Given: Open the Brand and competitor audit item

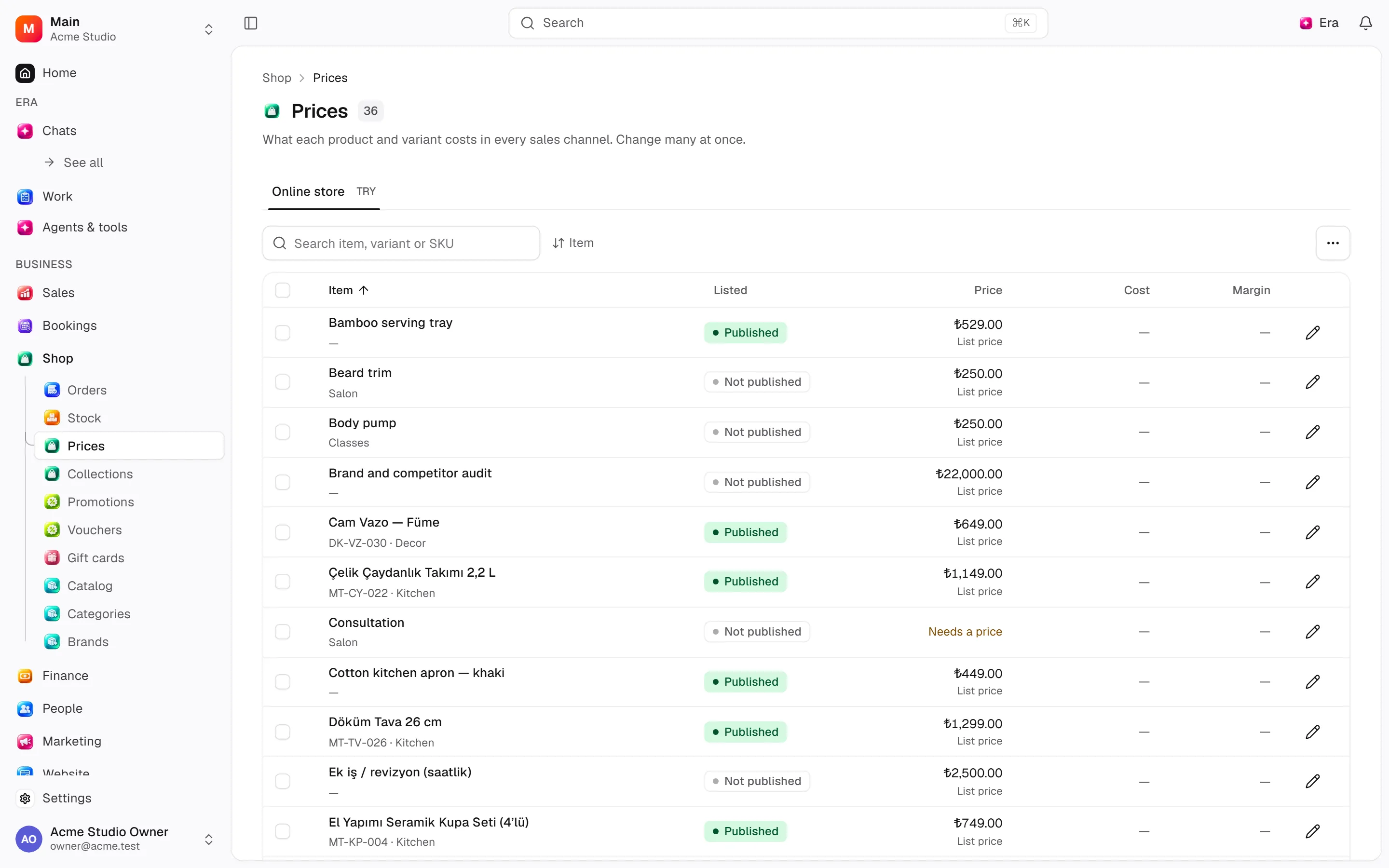Looking at the screenshot, I should 410,473.
